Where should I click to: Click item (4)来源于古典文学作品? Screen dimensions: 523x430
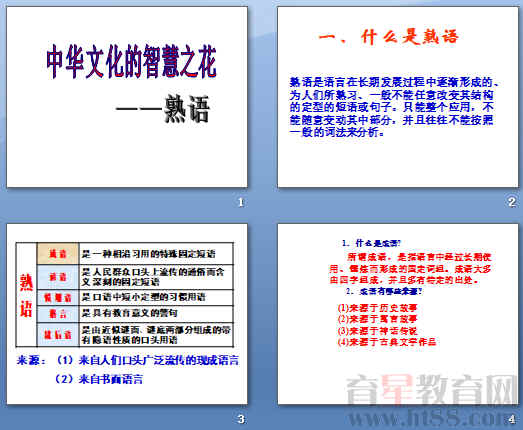tap(387, 342)
